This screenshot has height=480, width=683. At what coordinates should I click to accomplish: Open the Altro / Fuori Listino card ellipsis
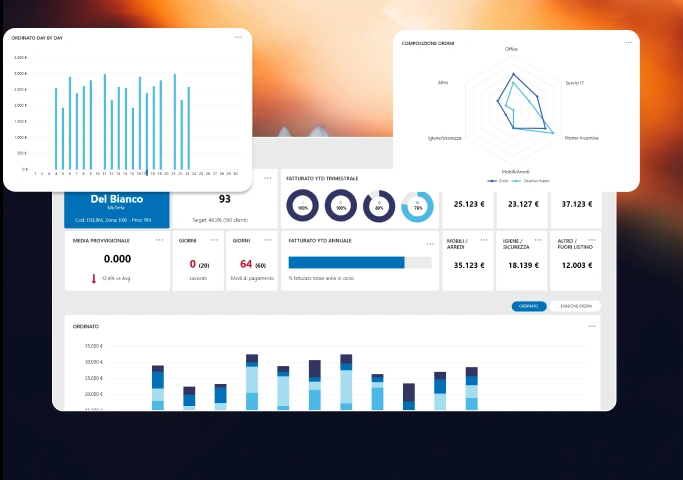(591, 241)
